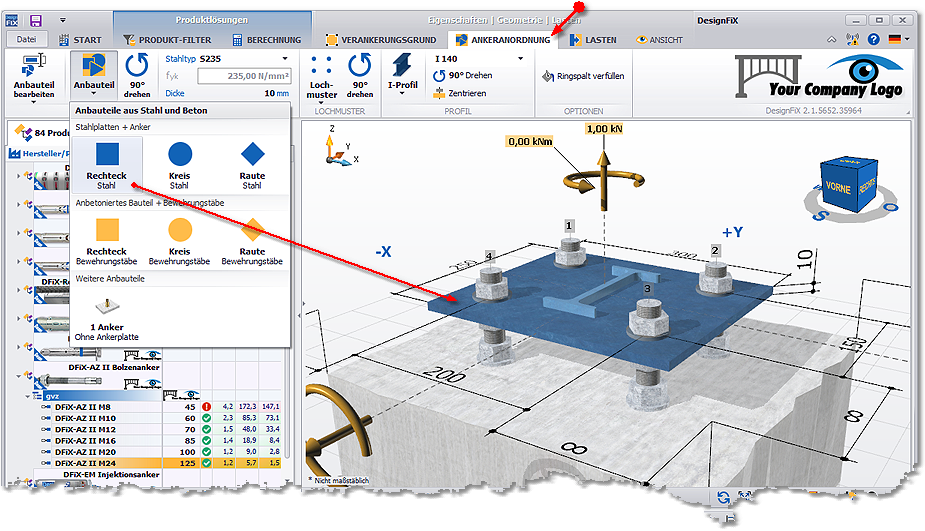The height and width of the screenshot is (531, 925).
Task: Click the purple save icon in title bar
Action: pos(35,21)
